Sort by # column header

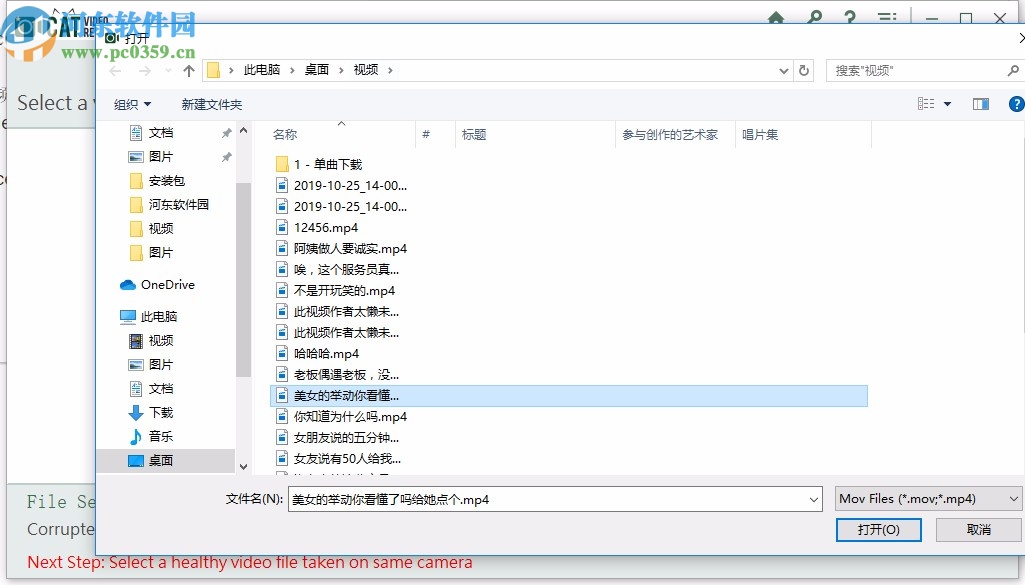[x=426, y=135]
